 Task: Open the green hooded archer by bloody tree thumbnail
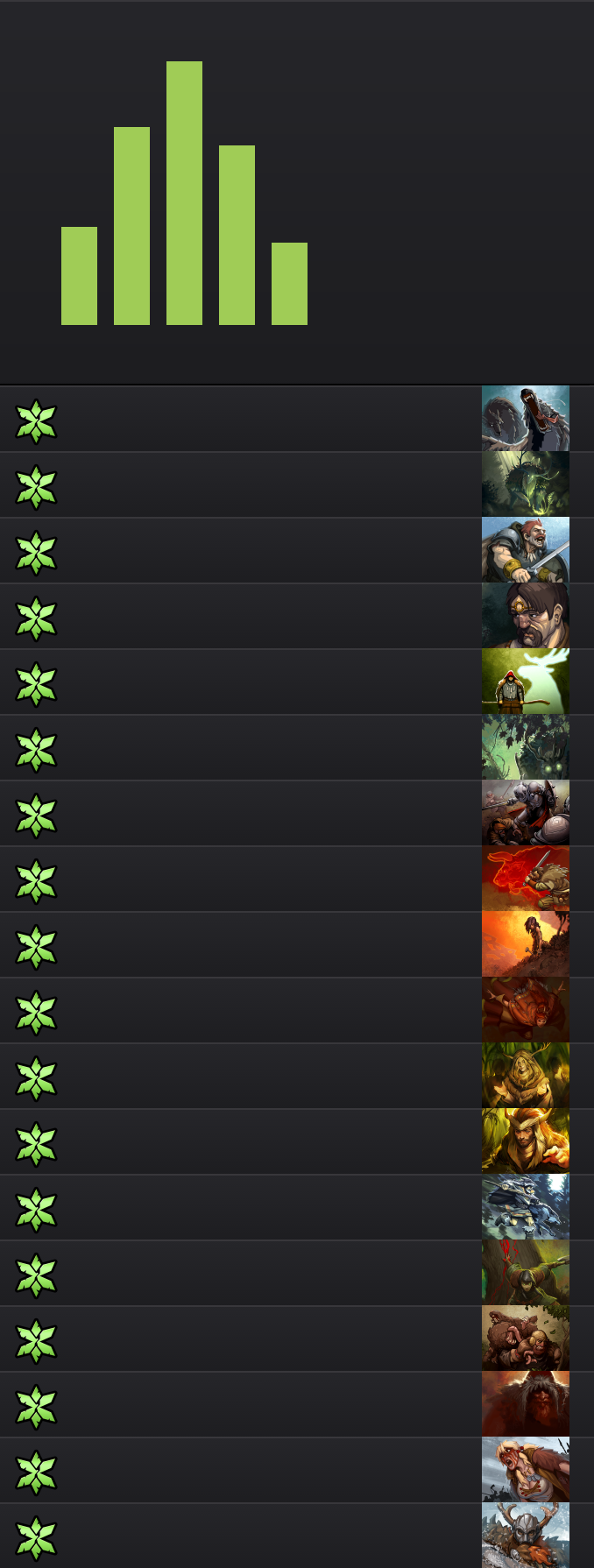click(x=526, y=1273)
